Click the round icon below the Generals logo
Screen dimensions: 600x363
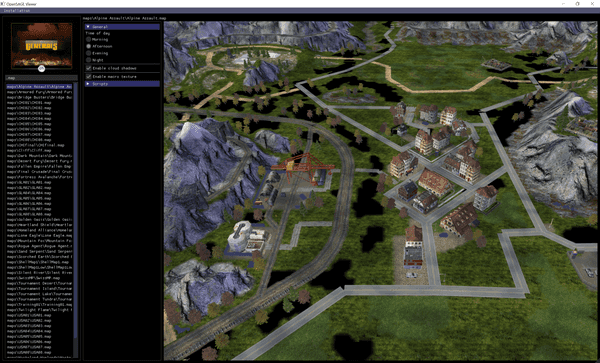pos(42,69)
